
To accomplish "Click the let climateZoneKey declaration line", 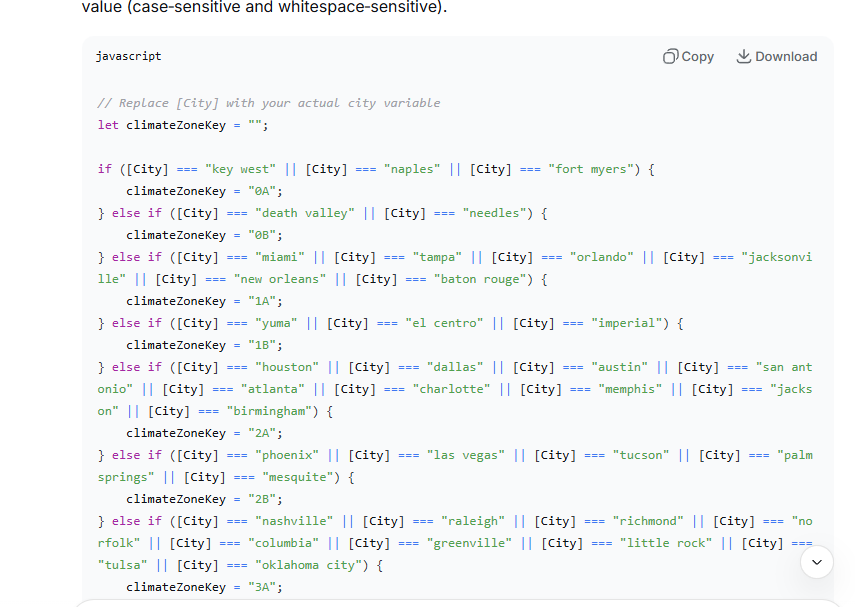I will [183, 125].
